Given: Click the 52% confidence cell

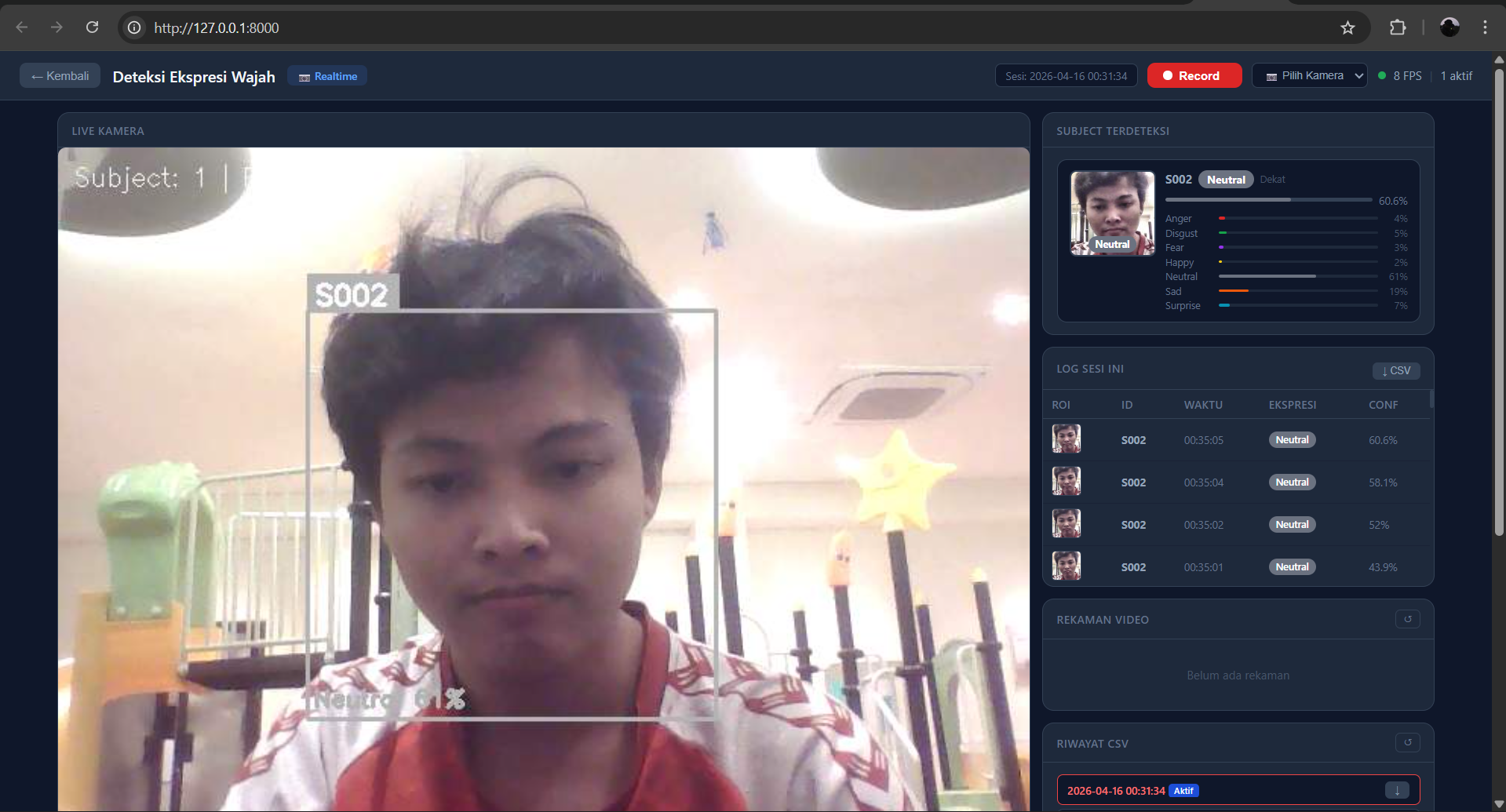Looking at the screenshot, I should click(x=1379, y=525).
